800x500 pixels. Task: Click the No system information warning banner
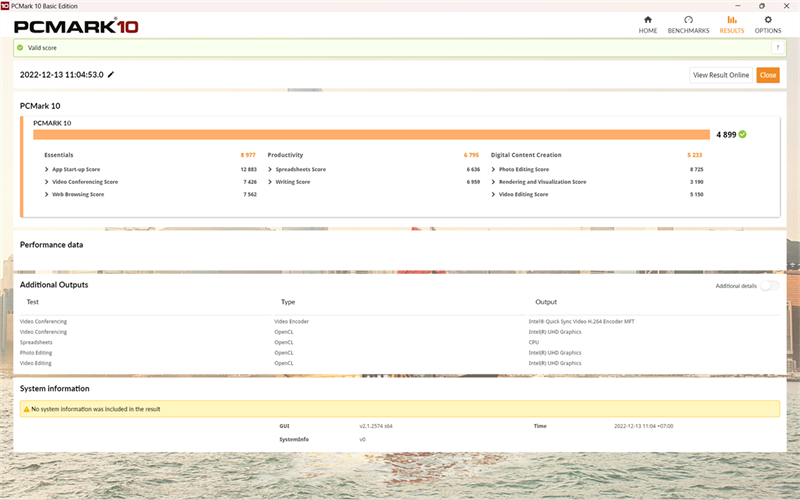[x=399, y=409]
